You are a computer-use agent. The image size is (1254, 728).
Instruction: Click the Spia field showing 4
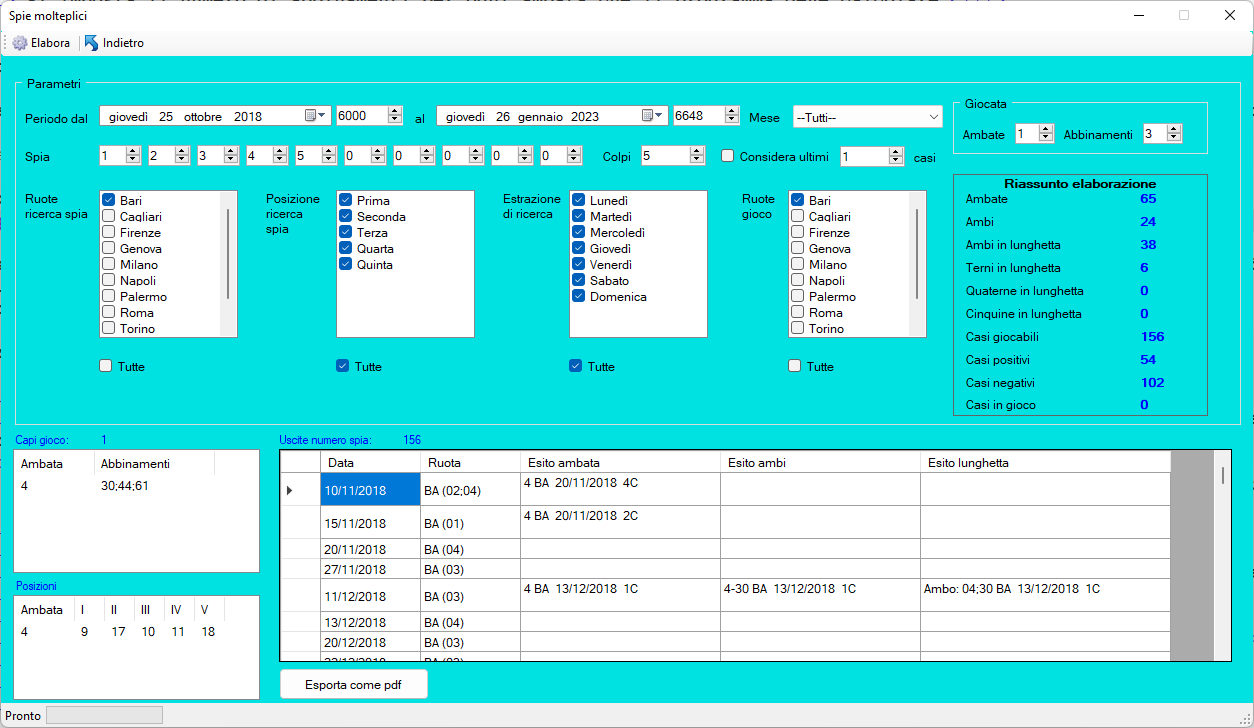click(x=258, y=156)
